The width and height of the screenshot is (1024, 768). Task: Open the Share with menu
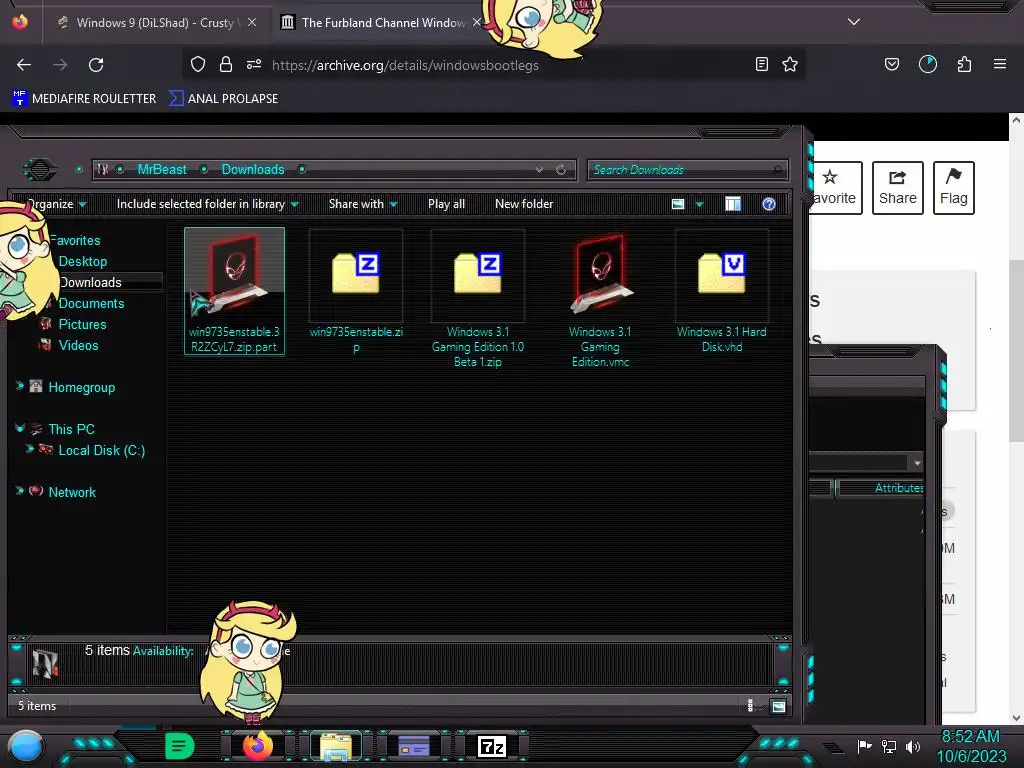coord(362,204)
